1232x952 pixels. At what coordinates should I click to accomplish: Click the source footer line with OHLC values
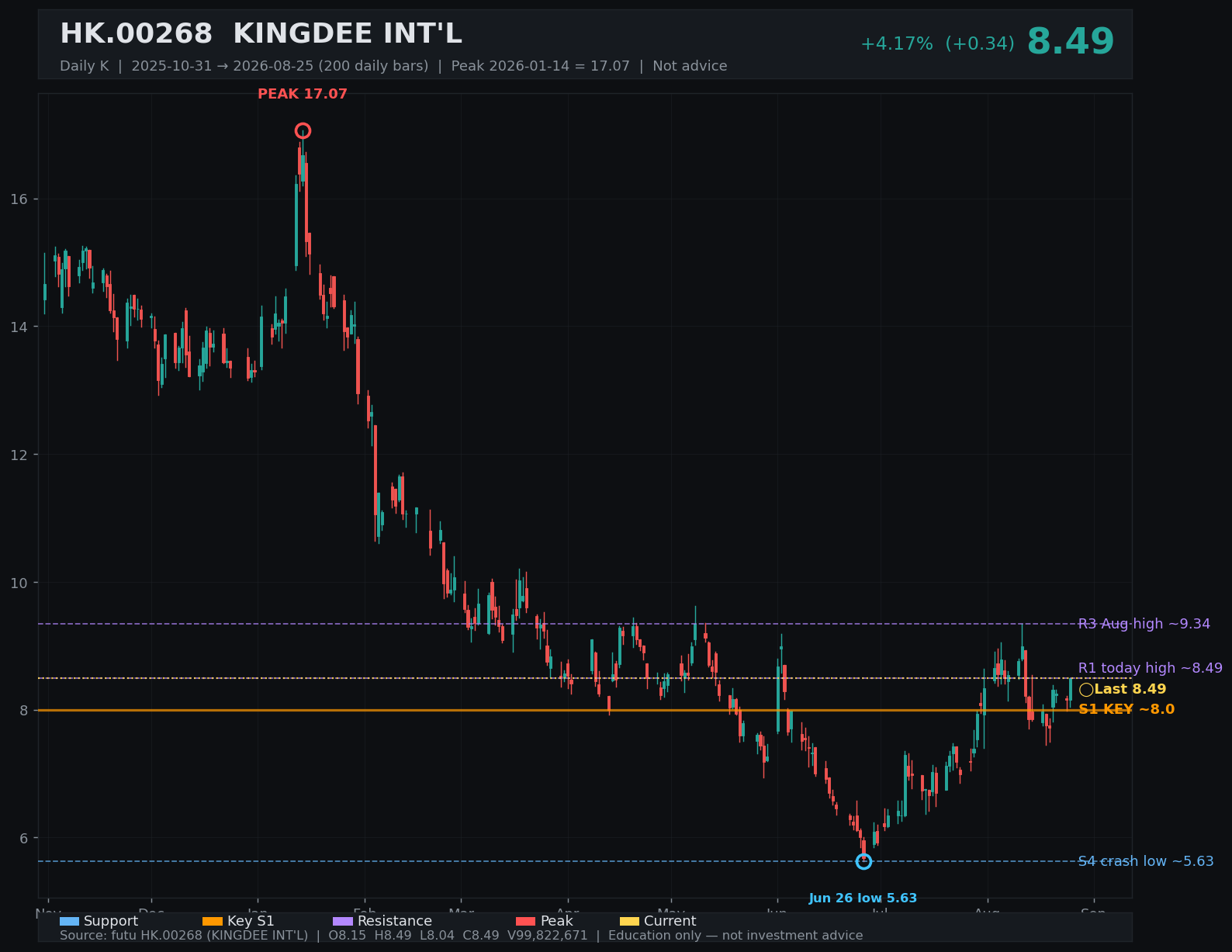click(x=461, y=936)
